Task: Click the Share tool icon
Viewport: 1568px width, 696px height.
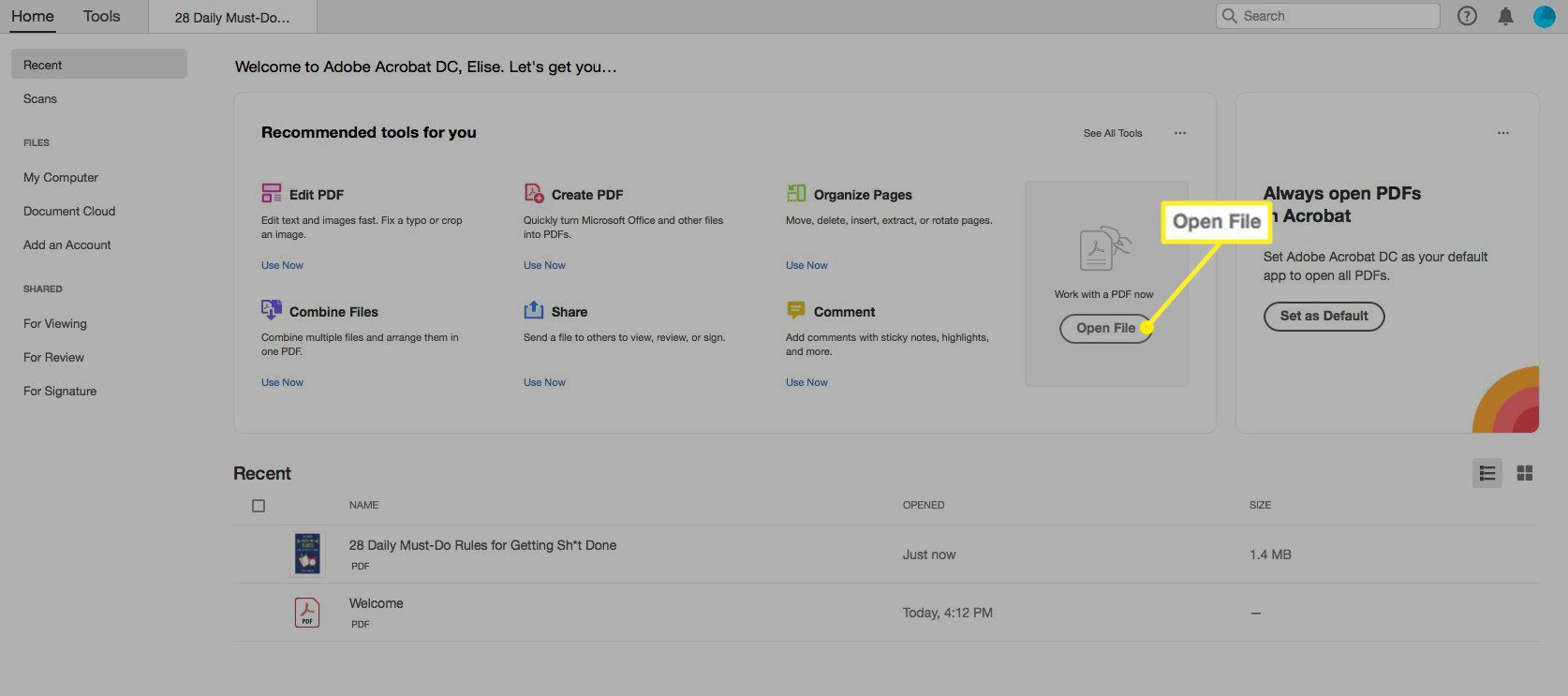Action: point(534,310)
